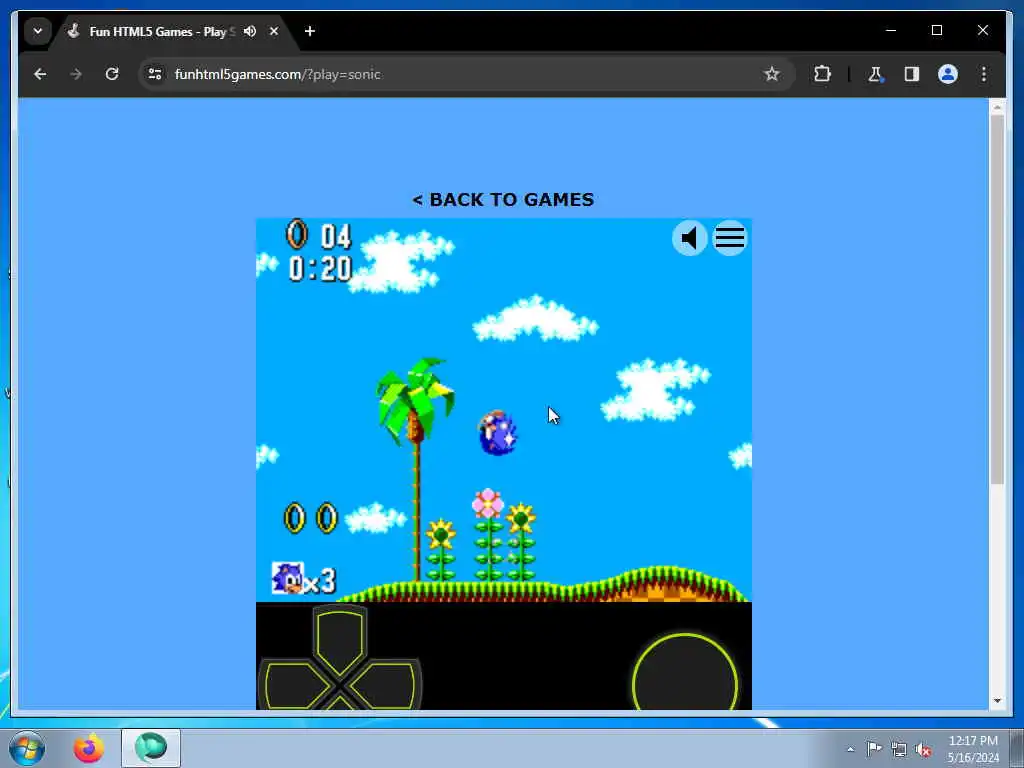The height and width of the screenshot is (768, 1024).
Task: Click the active green taskbar app
Action: click(x=151, y=748)
